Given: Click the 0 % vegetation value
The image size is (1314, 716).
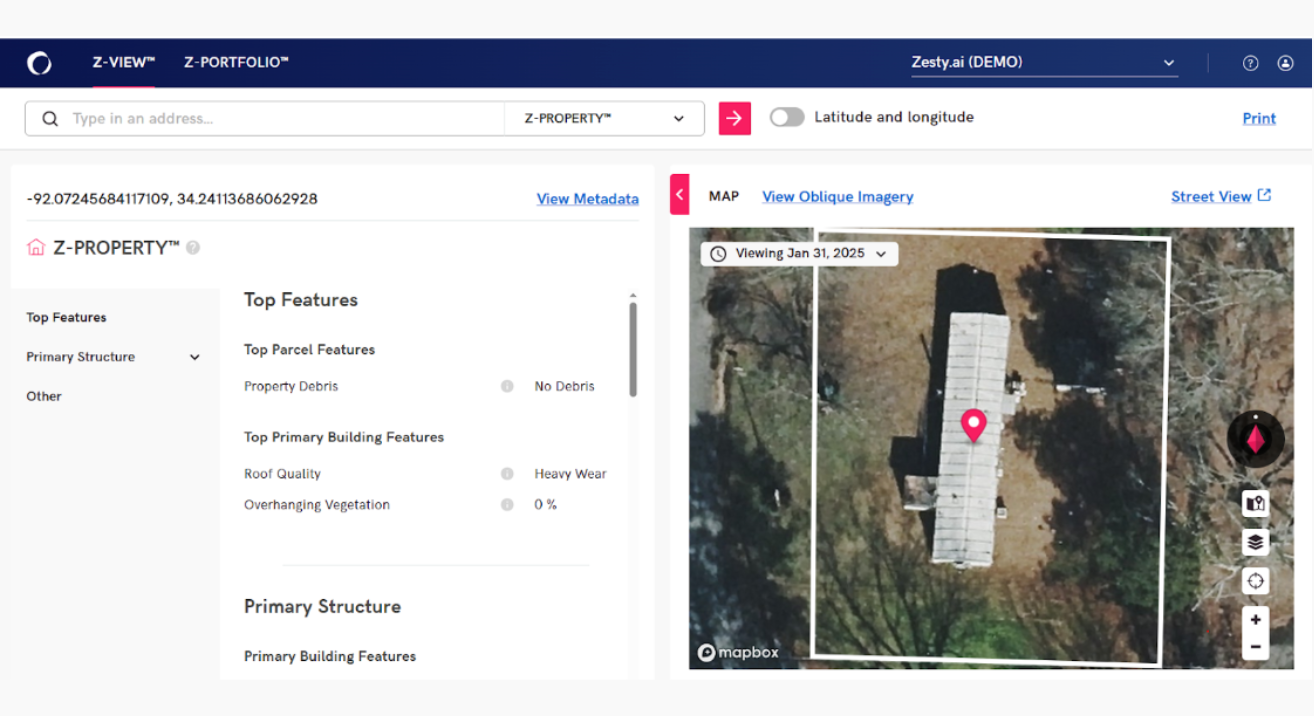Looking at the screenshot, I should coord(545,505).
